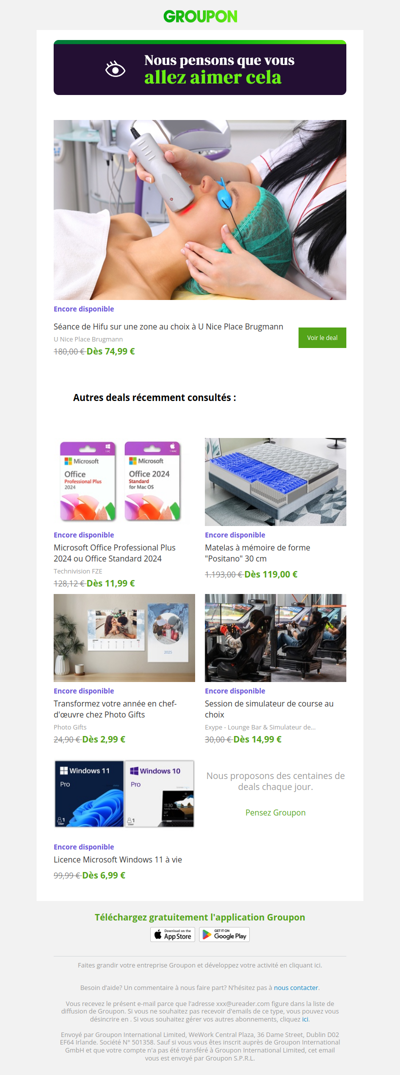The width and height of the screenshot is (400, 1075).
Task: Open the racing simulator session image
Action: pos(275,638)
